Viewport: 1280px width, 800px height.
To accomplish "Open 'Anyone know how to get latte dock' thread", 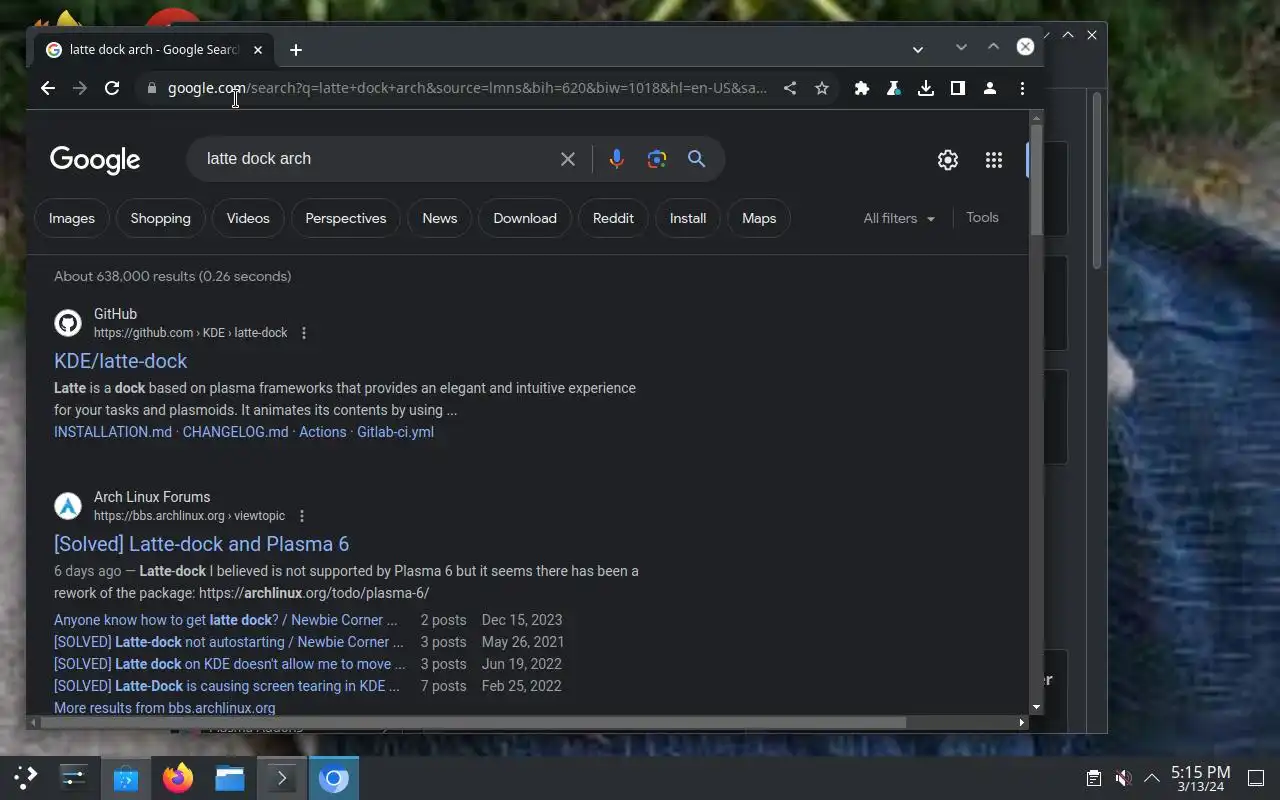I will [x=225, y=620].
